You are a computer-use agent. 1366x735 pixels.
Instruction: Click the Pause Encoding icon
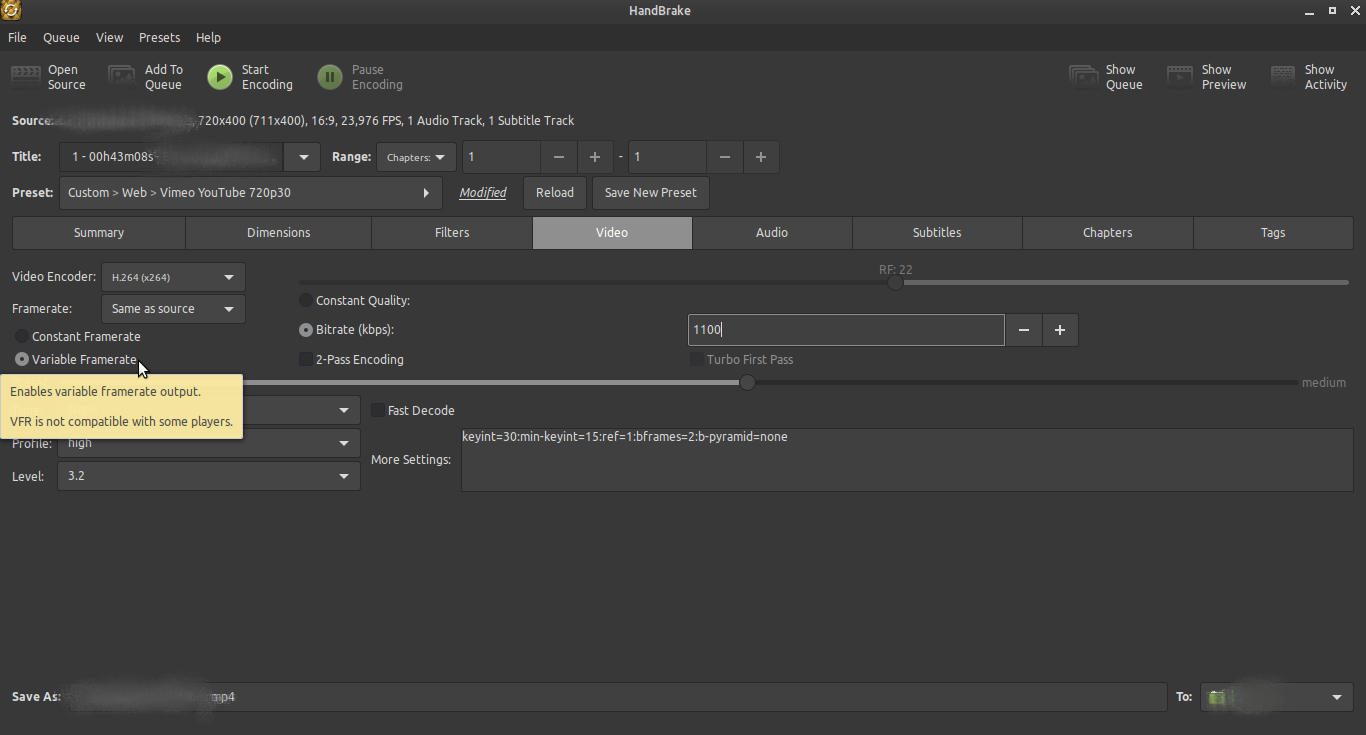[x=329, y=77]
